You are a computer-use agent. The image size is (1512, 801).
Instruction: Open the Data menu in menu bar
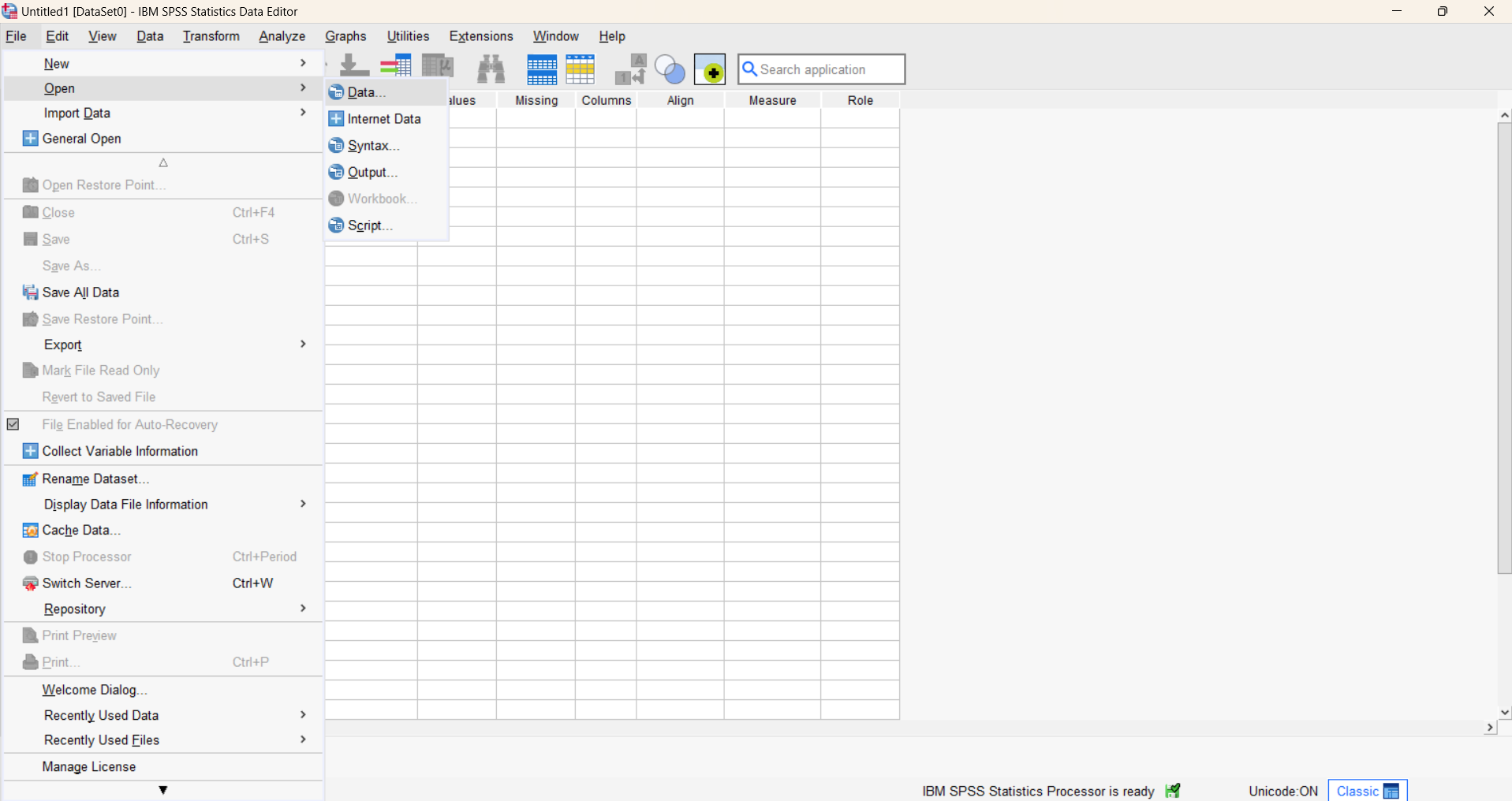point(150,36)
